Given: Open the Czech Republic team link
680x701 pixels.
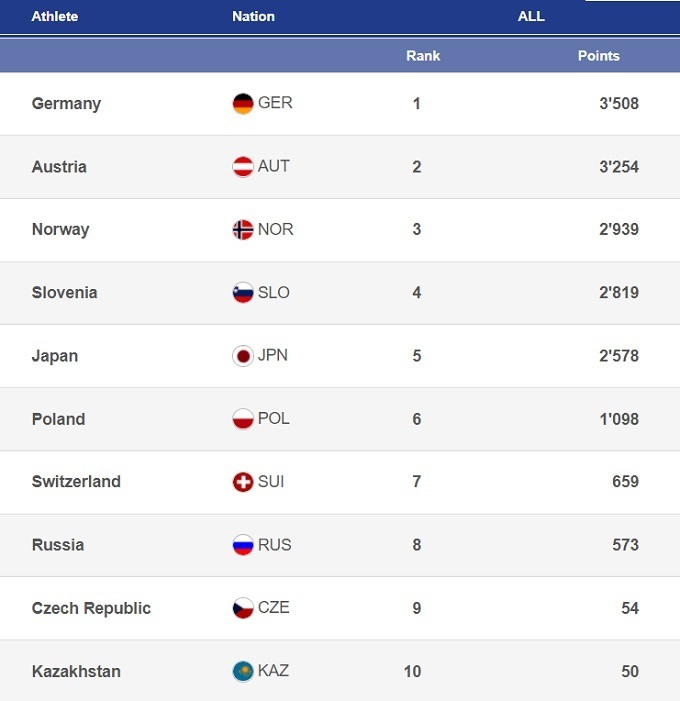Looking at the screenshot, I should (x=91, y=608).
